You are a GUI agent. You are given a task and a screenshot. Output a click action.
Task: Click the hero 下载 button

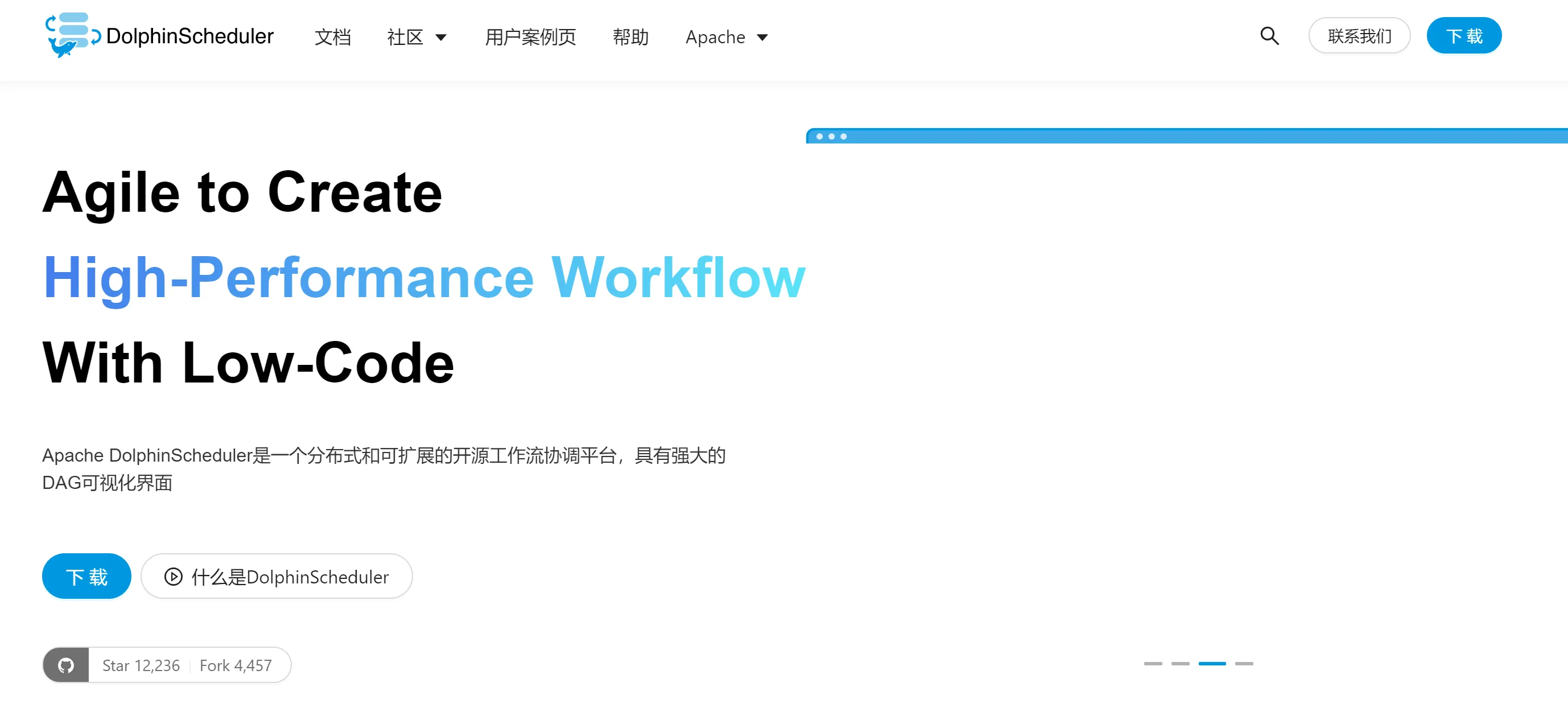coord(86,575)
